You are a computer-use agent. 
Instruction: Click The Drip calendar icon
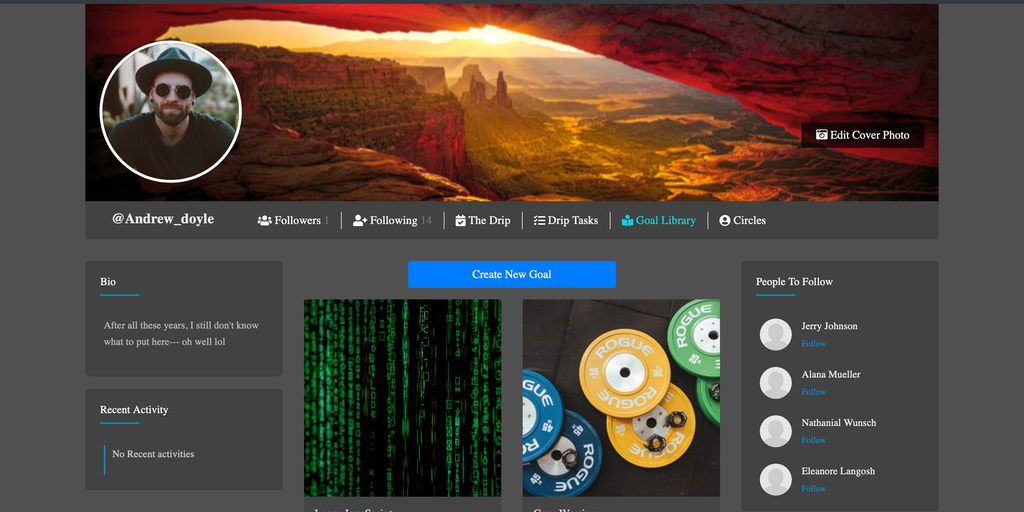click(x=460, y=220)
